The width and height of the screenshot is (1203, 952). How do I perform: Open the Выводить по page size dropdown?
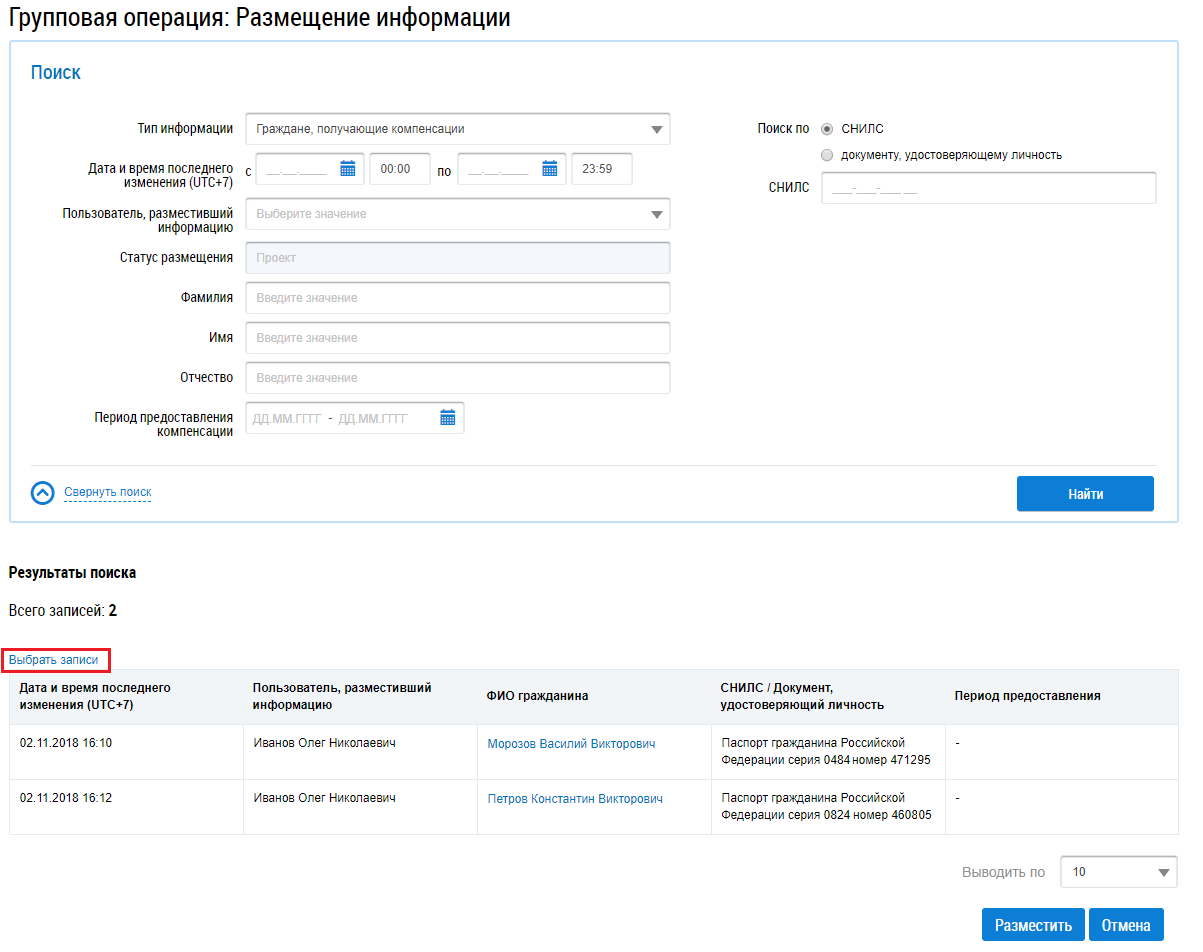[1117, 872]
